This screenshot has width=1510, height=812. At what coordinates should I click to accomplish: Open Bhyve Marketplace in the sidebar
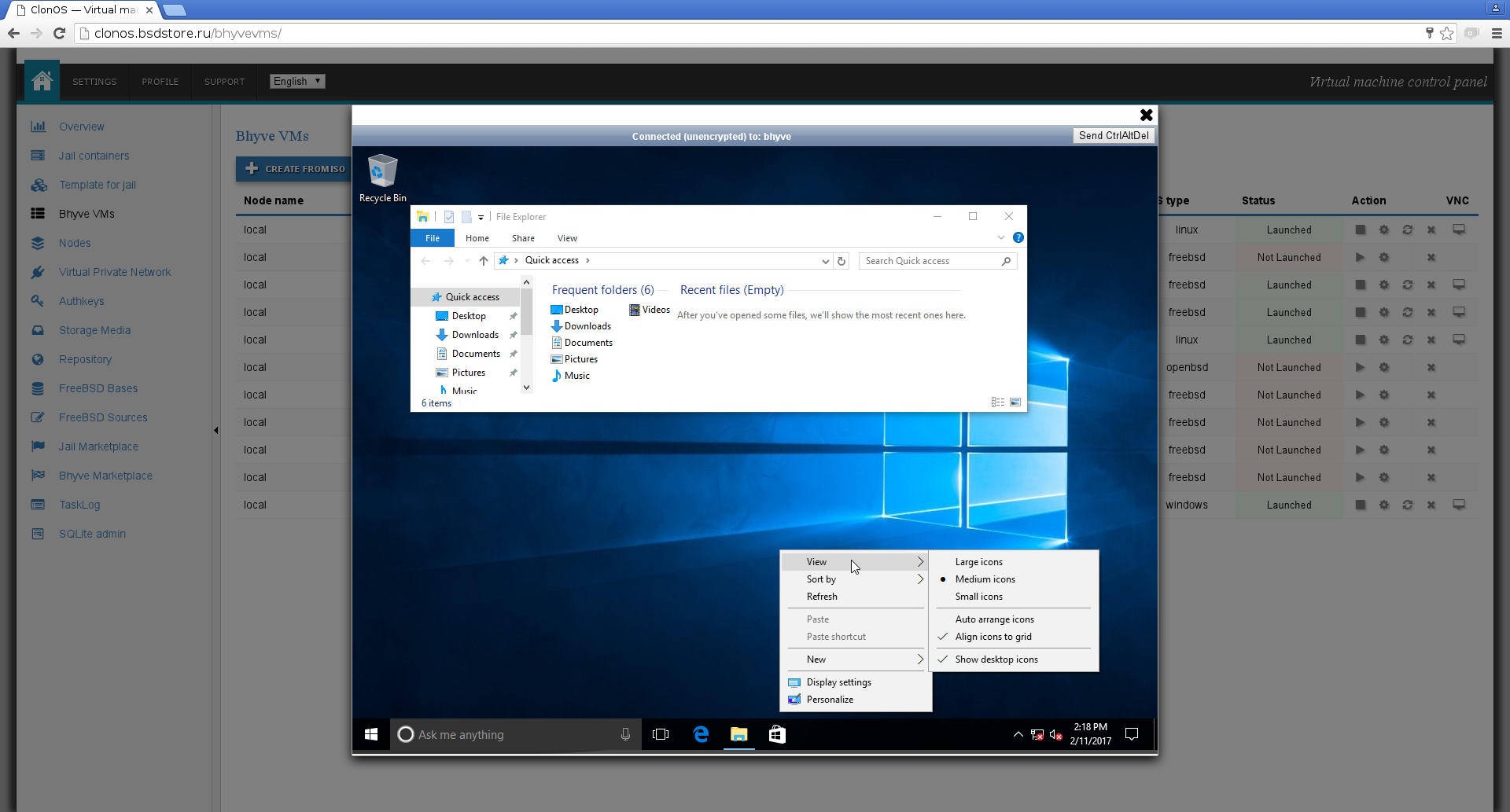click(x=105, y=476)
